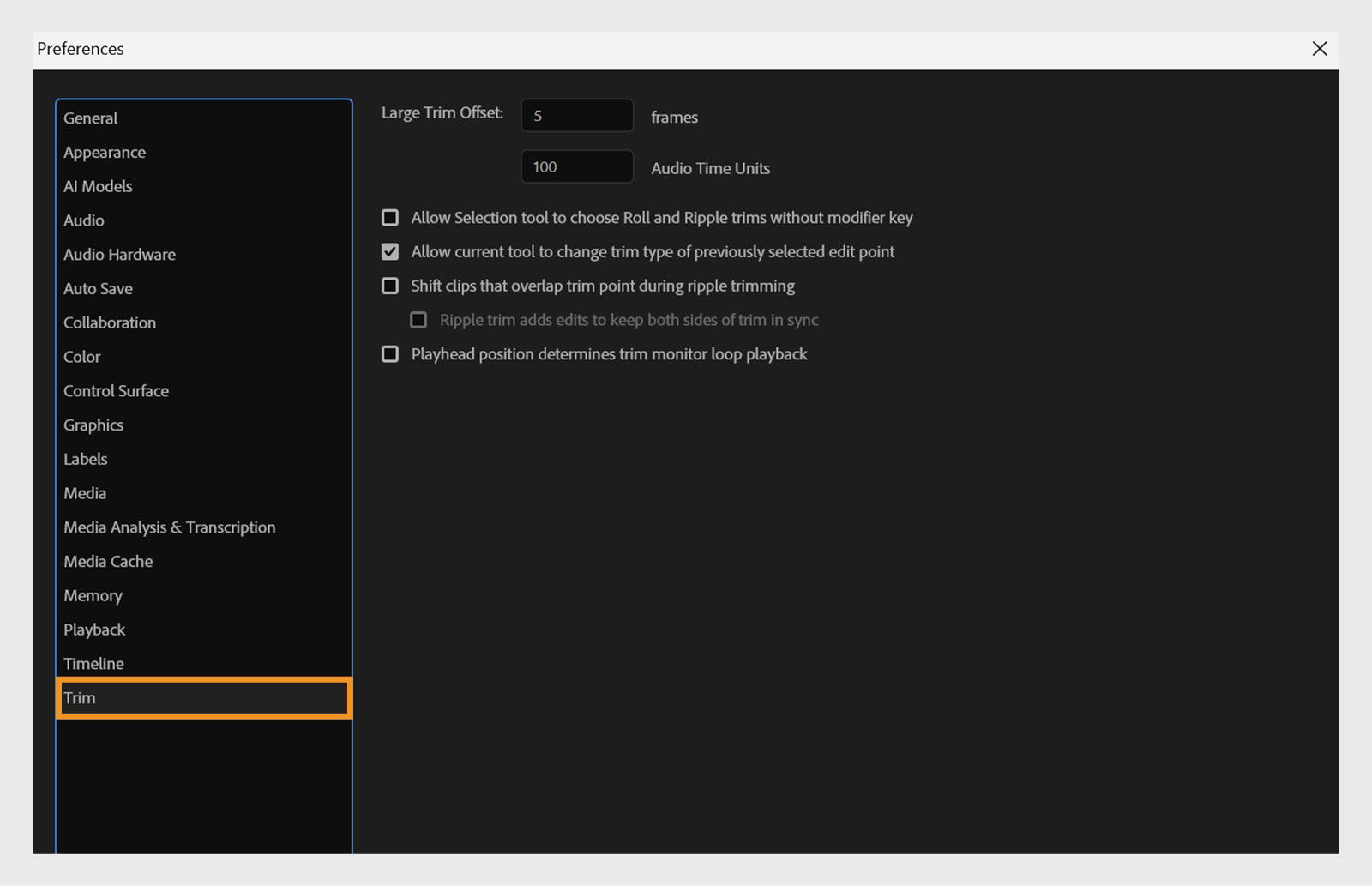Open the AI Models preferences
The width and height of the screenshot is (1372, 886).
[x=97, y=186]
